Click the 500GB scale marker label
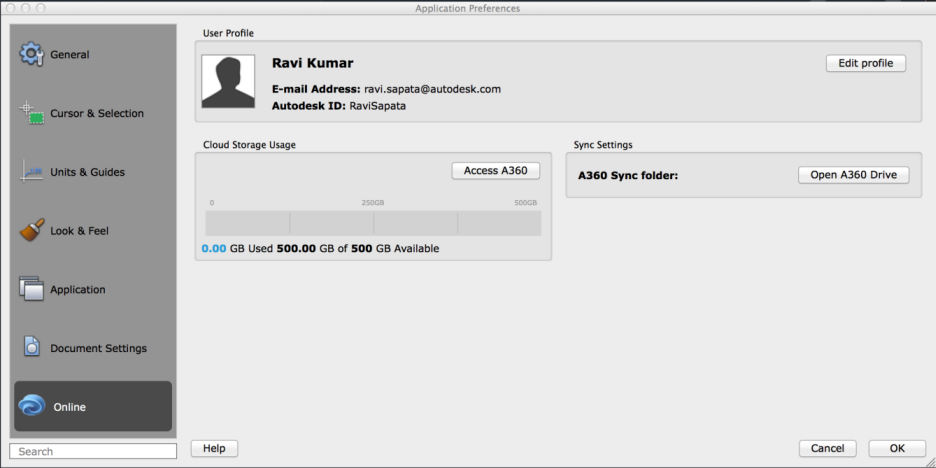Image resolution: width=936 pixels, height=468 pixels. [x=526, y=203]
